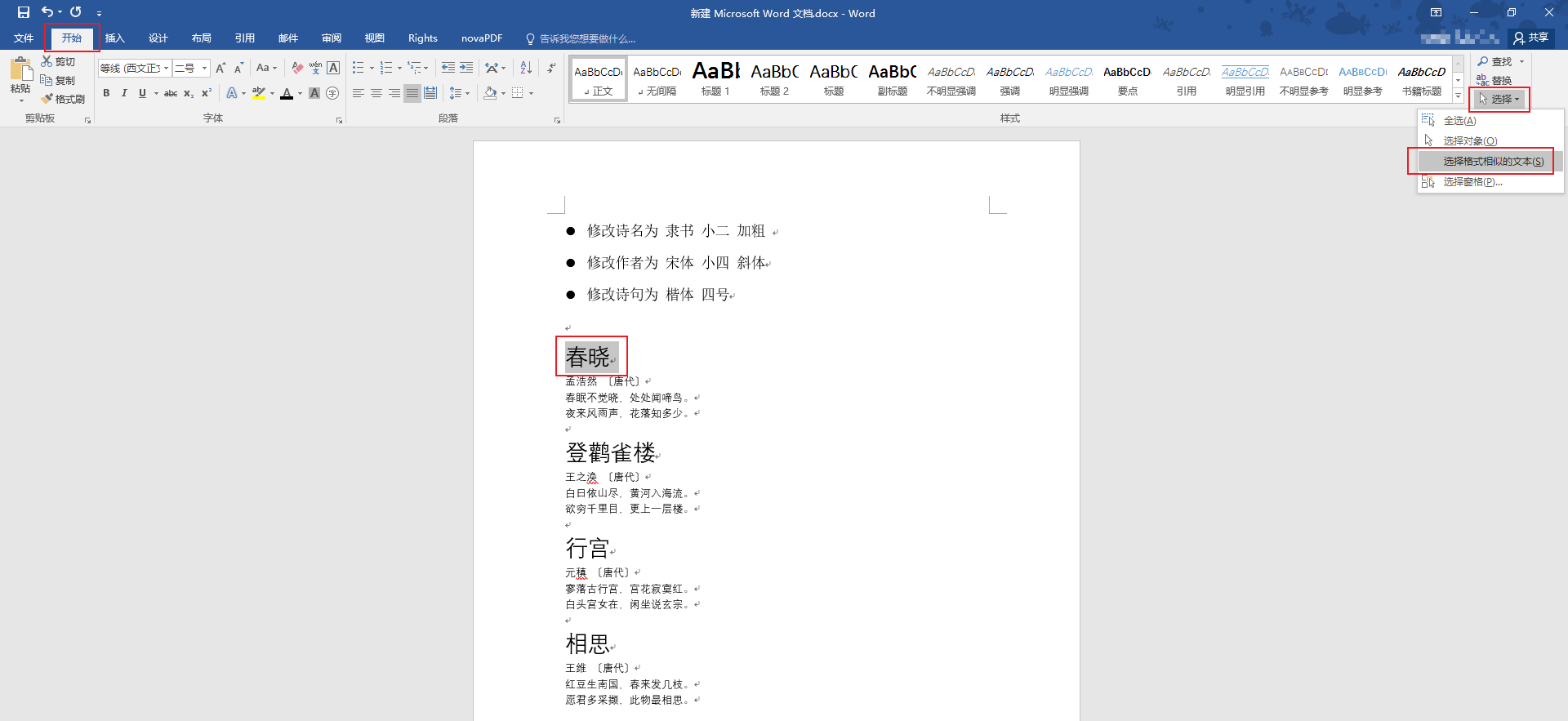Toggle bold formatting
Screen dimensions: 1568x721
click(106, 93)
